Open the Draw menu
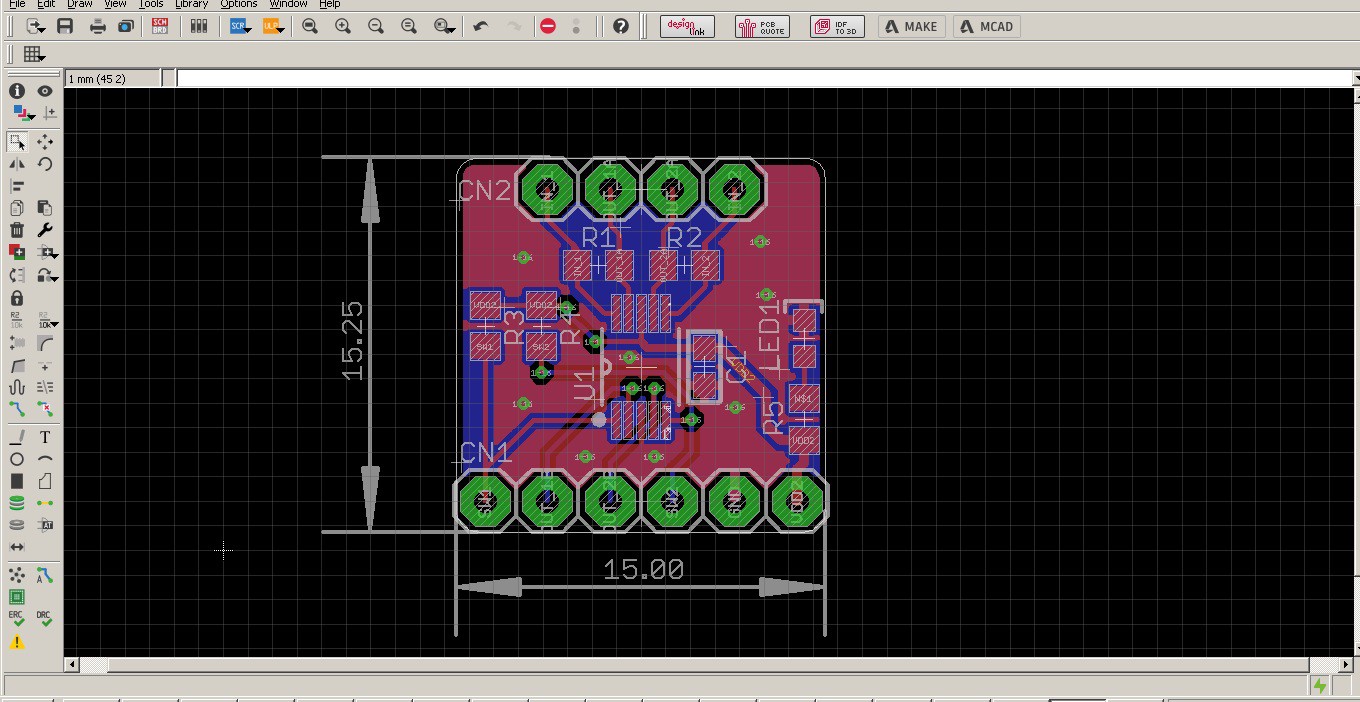This screenshot has width=1360, height=702. tap(80, 4)
